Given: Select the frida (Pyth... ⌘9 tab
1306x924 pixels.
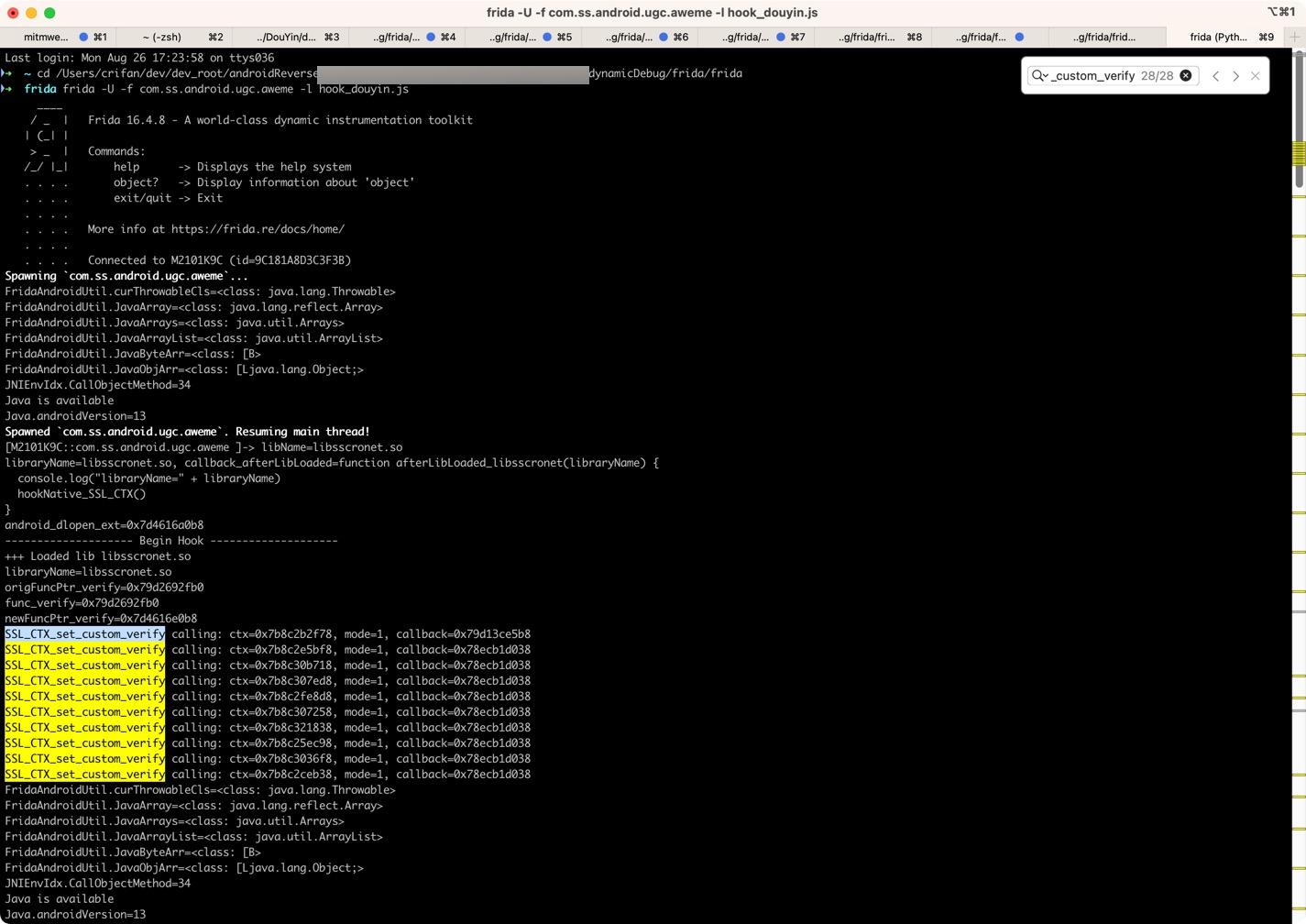Looking at the screenshot, I should pyautogui.click(x=1224, y=37).
